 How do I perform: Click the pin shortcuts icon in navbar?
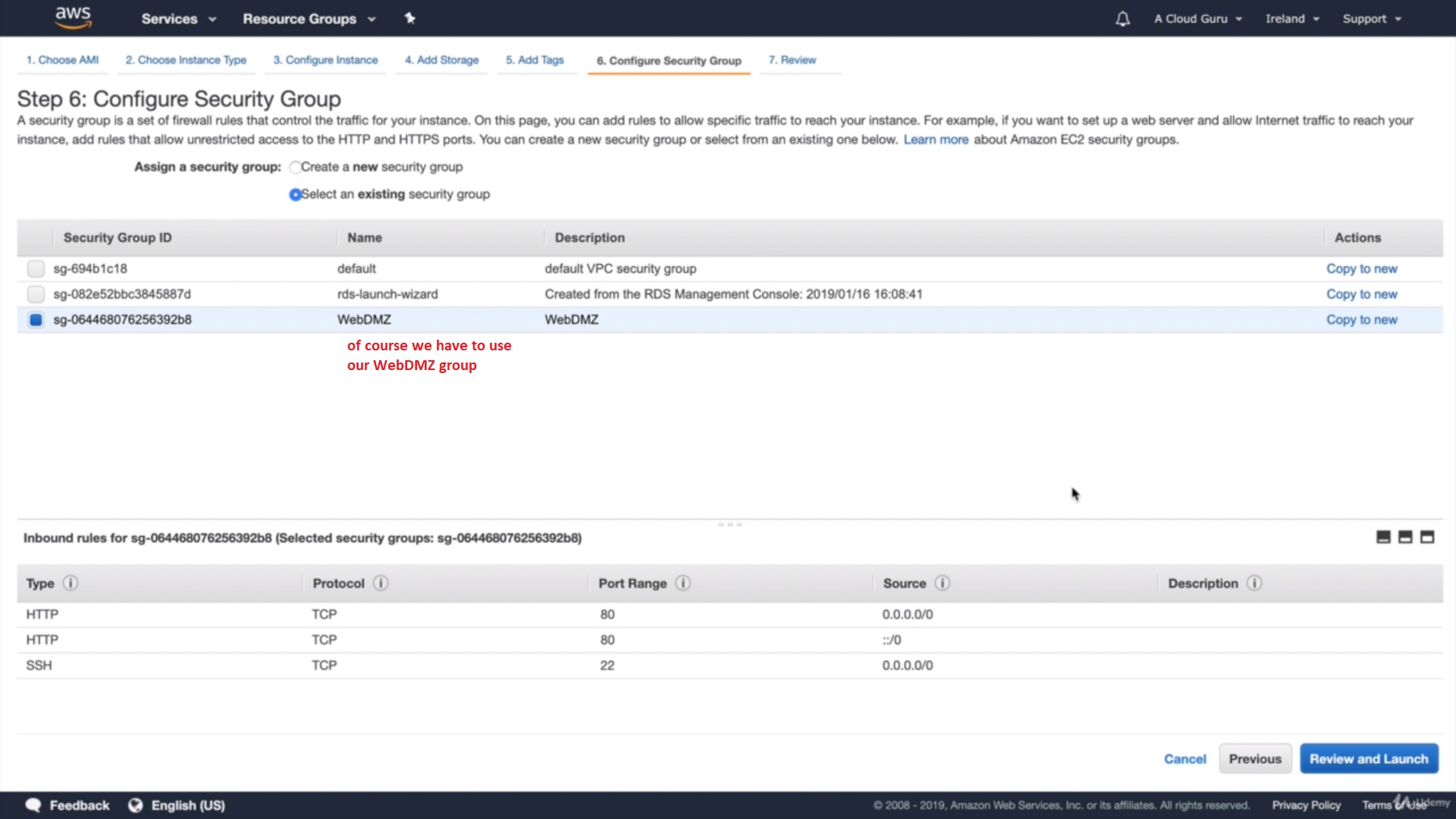tap(409, 18)
